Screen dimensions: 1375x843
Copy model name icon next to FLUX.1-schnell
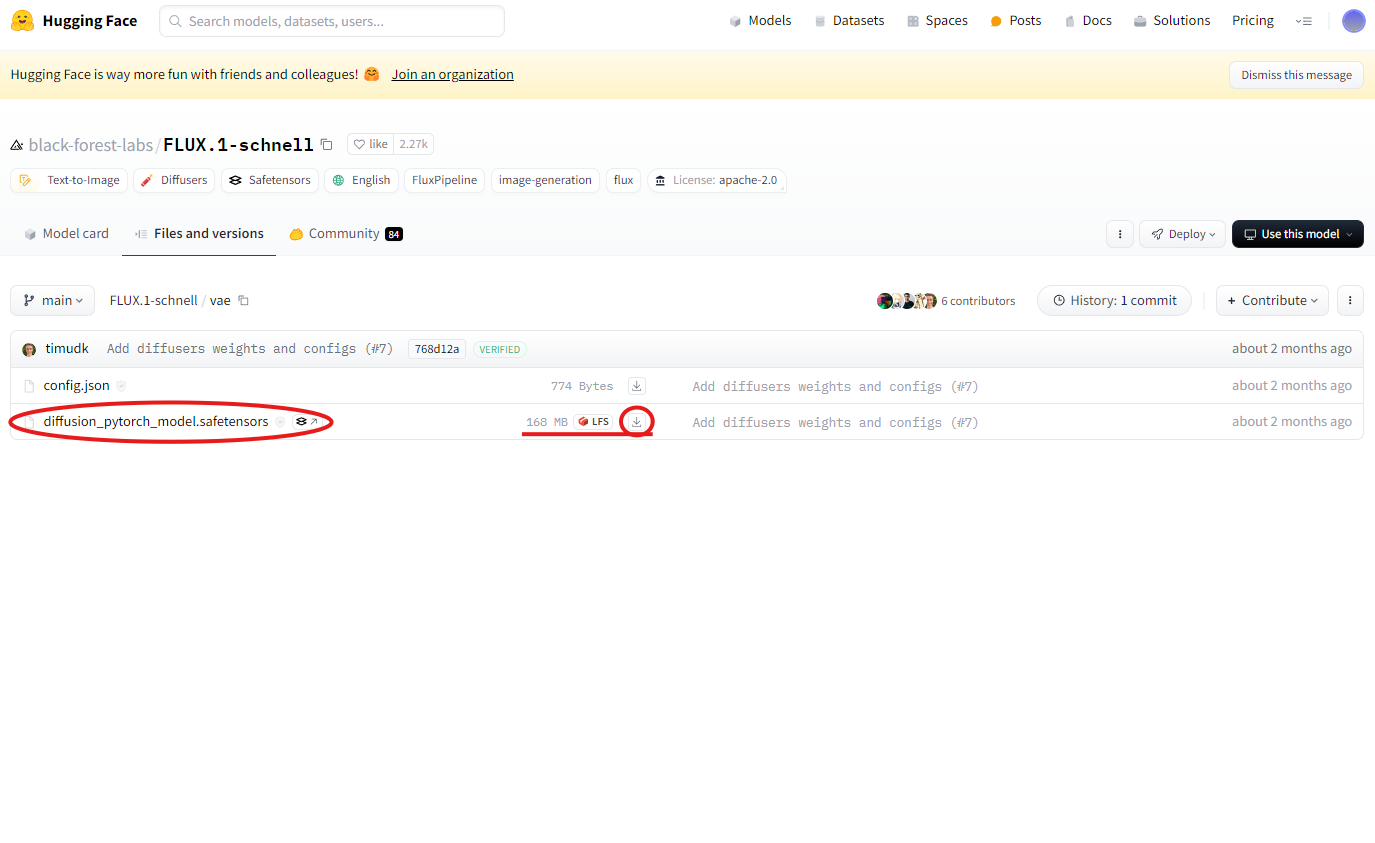point(326,145)
